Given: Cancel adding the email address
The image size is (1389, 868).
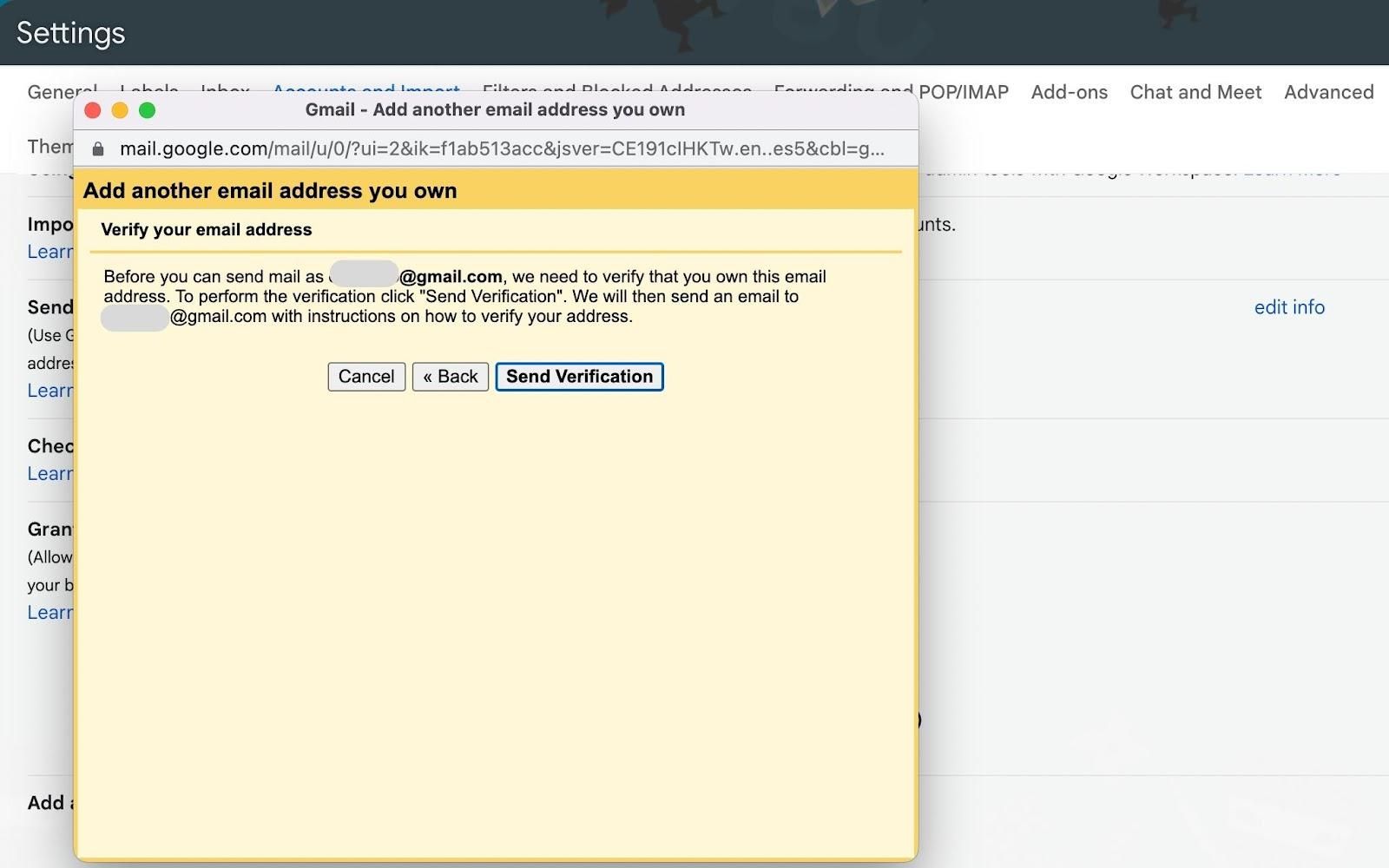Looking at the screenshot, I should (366, 377).
